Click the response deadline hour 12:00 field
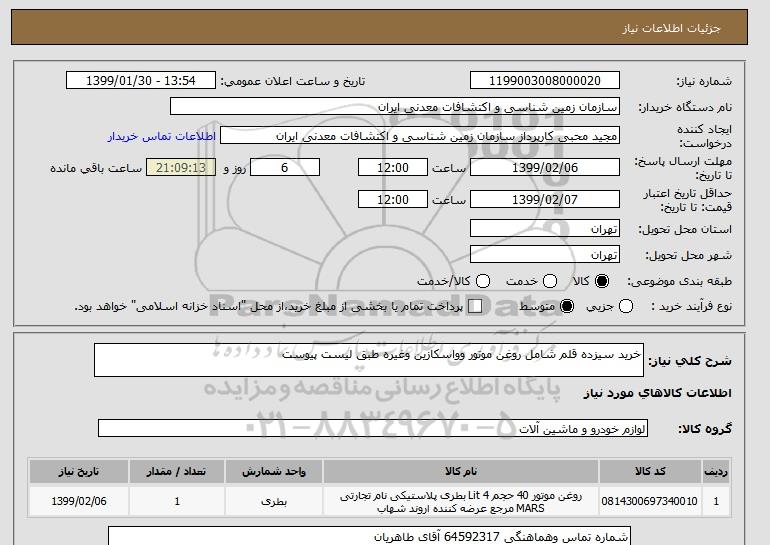This screenshot has width=770, height=545. click(x=393, y=167)
